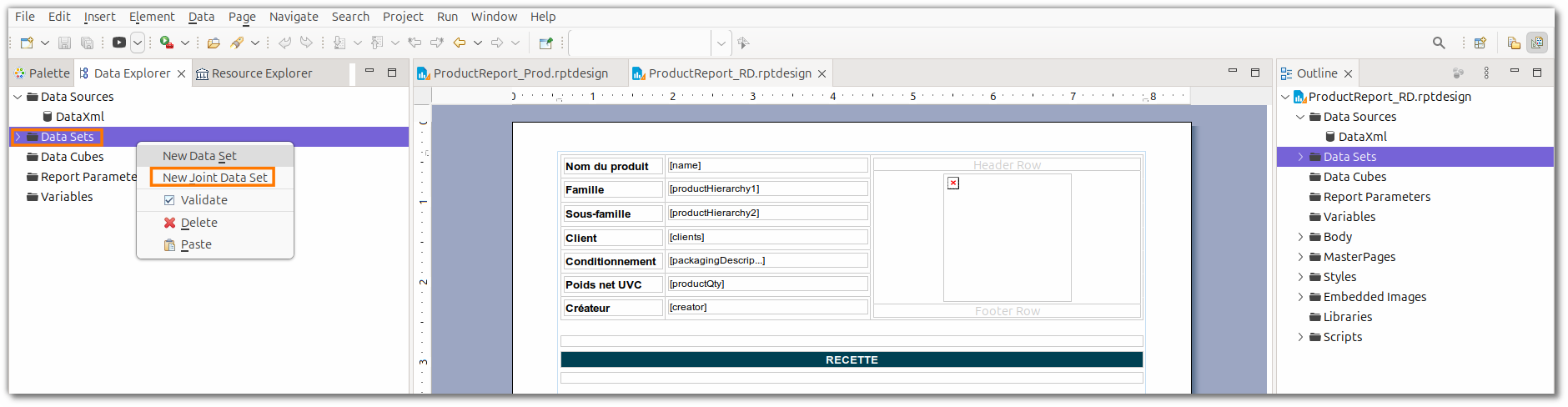The width and height of the screenshot is (1568, 407).
Task: Close the Data Explorer tab
Action: coord(181,74)
